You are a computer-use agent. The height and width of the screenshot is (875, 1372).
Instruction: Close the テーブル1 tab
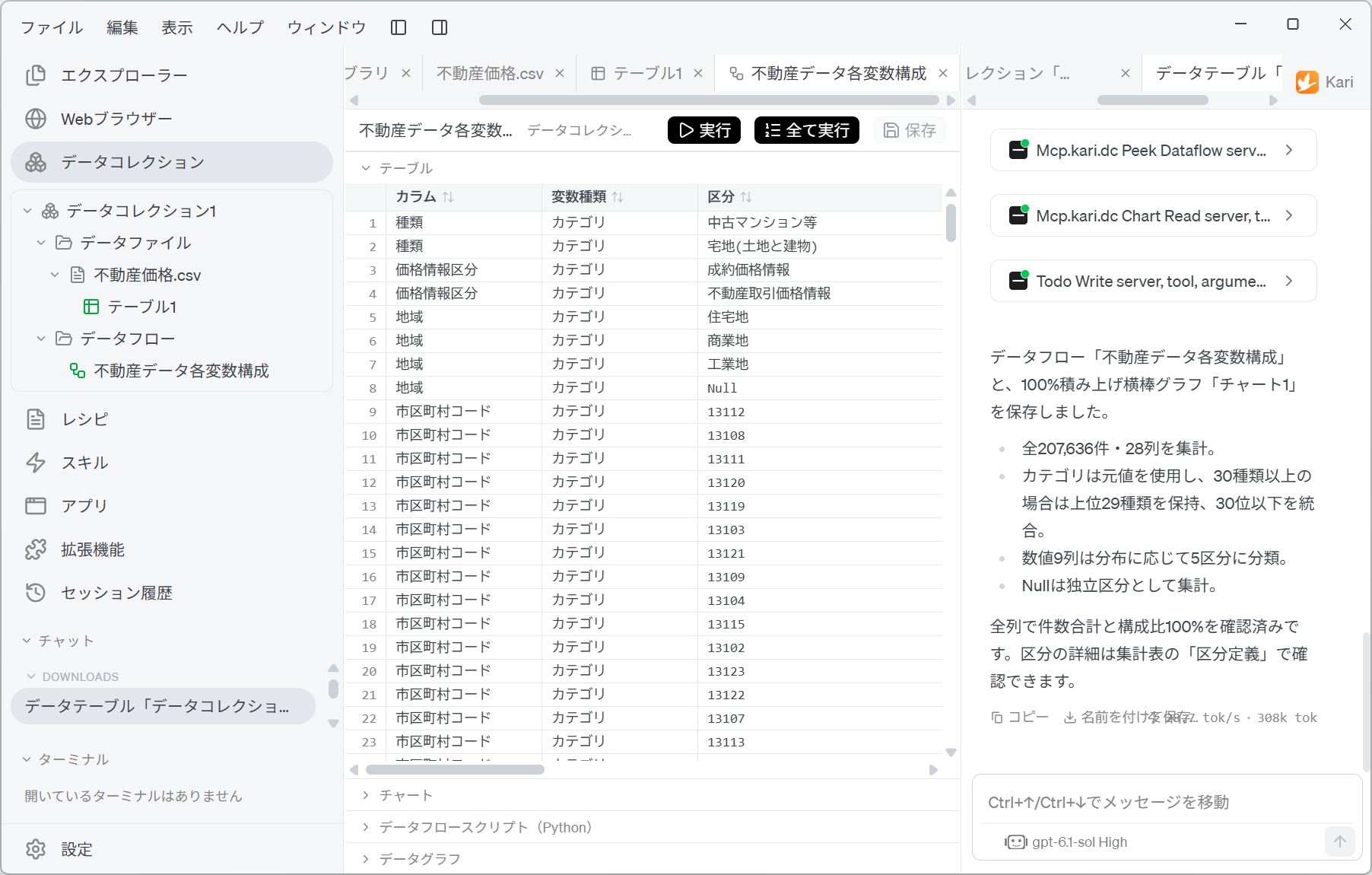tap(698, 73)
